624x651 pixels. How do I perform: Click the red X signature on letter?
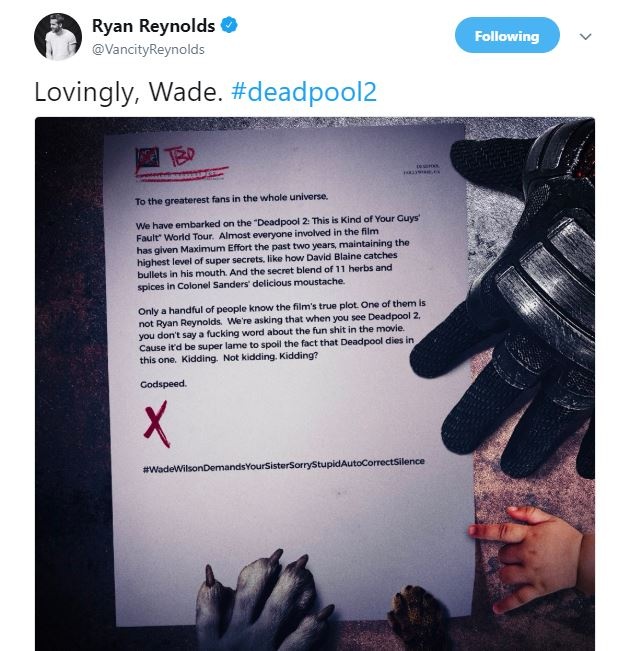click(x=157, y=424)
